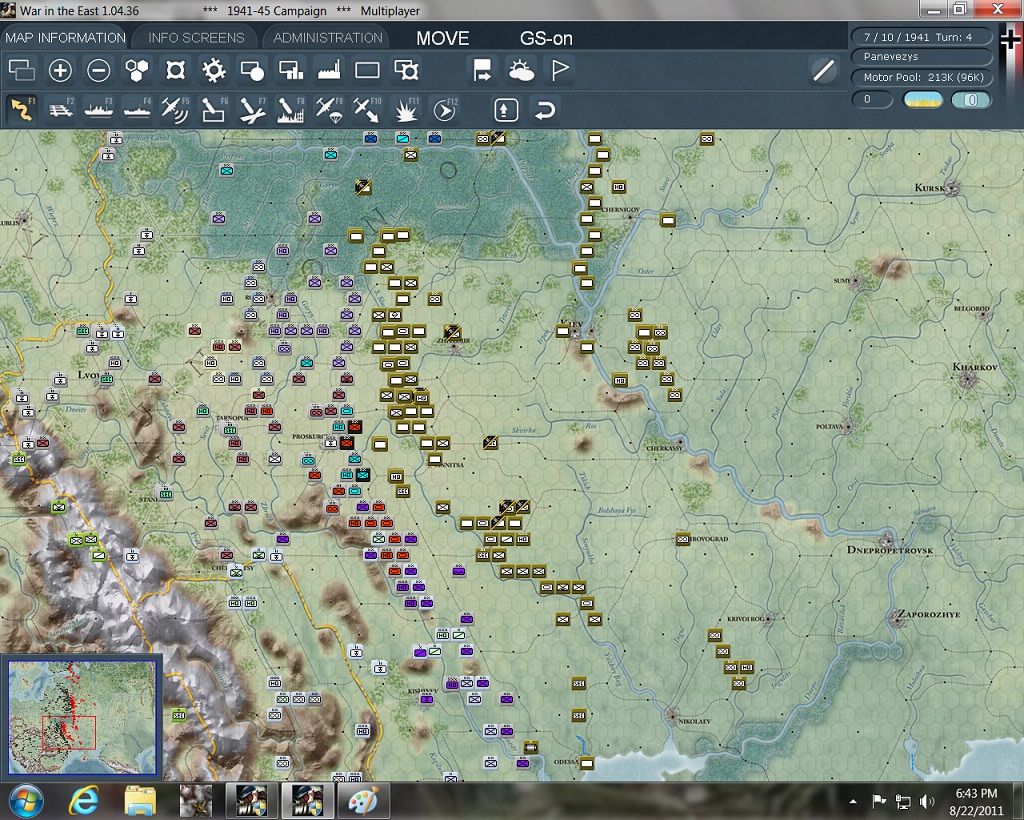The width and height of the screenshot is (1024, 820).
Task: Click the Nikolaev city label
Action: tap(694, 721)
